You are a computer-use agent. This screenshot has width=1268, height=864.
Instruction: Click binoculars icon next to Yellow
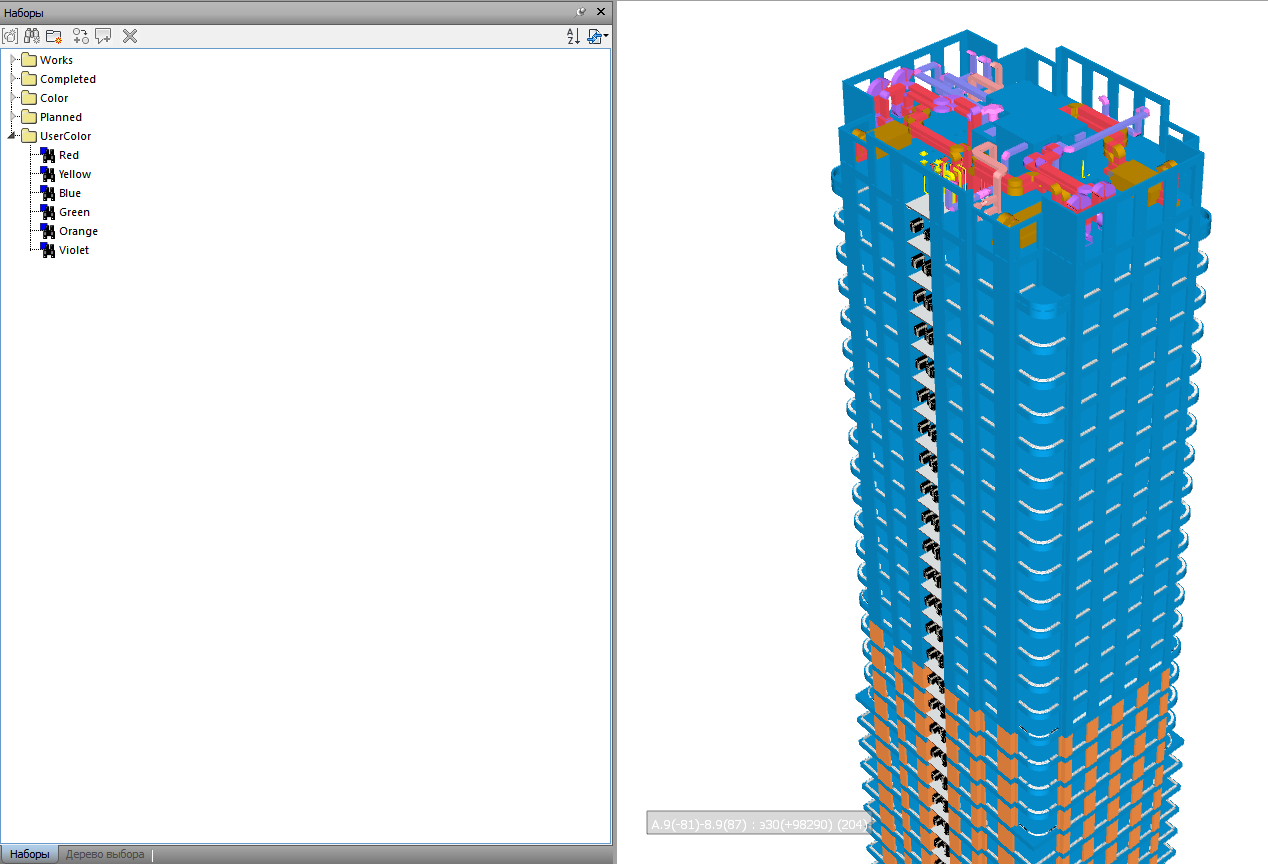(48, 174)
